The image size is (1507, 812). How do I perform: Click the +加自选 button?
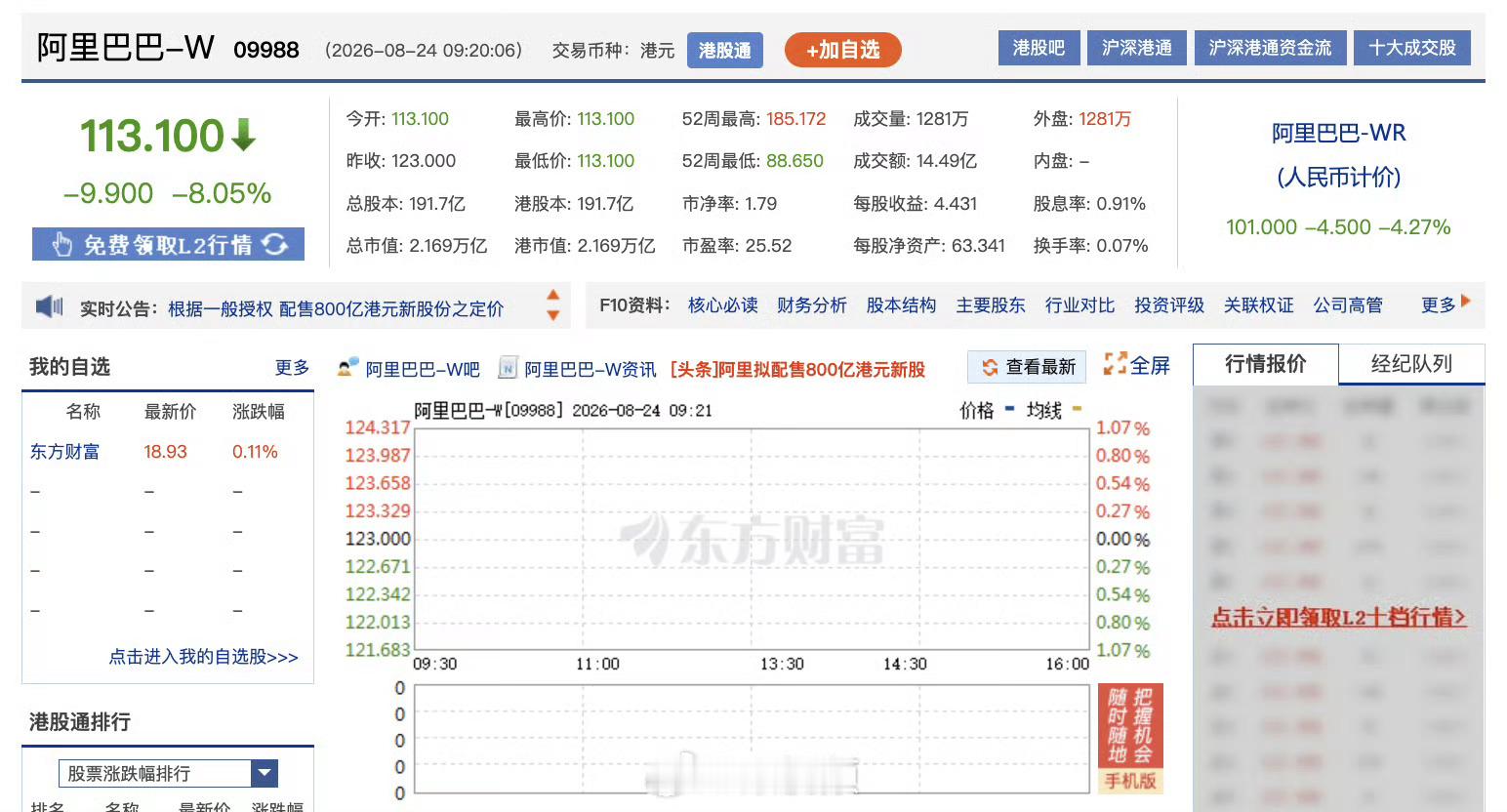(x=842, y=50)
